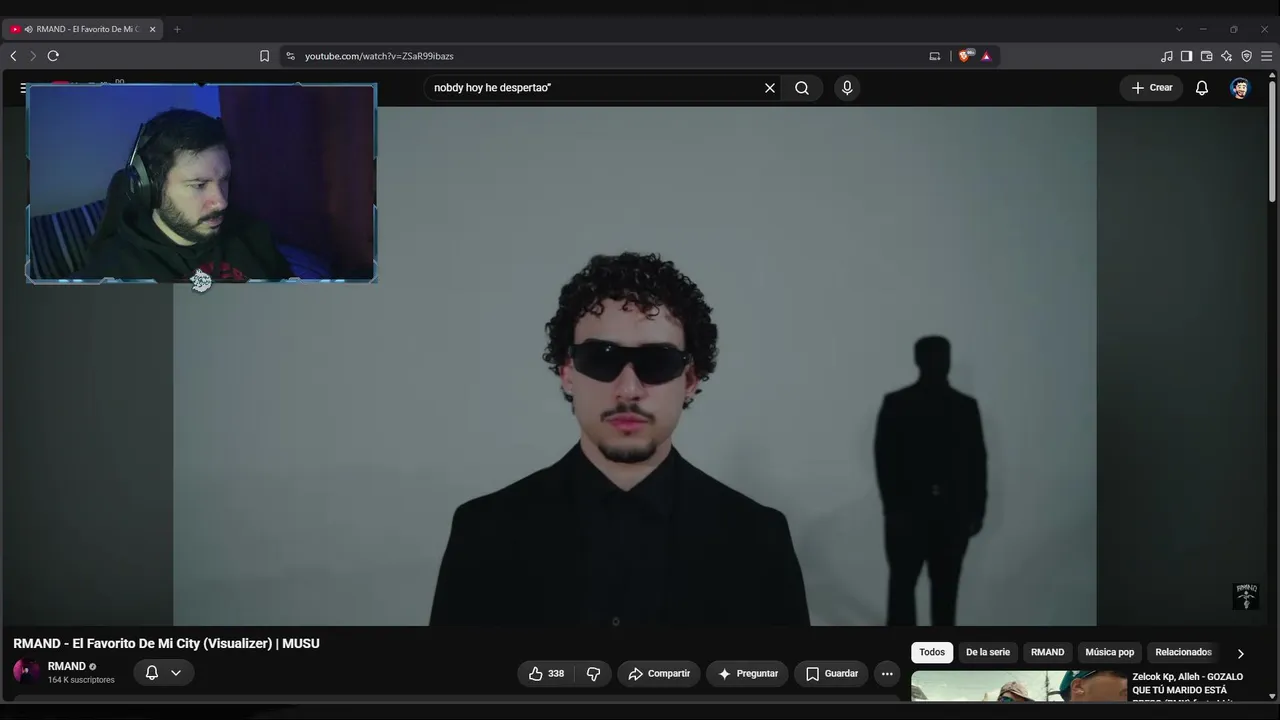Click the 164 K suscriptores text

81,680
